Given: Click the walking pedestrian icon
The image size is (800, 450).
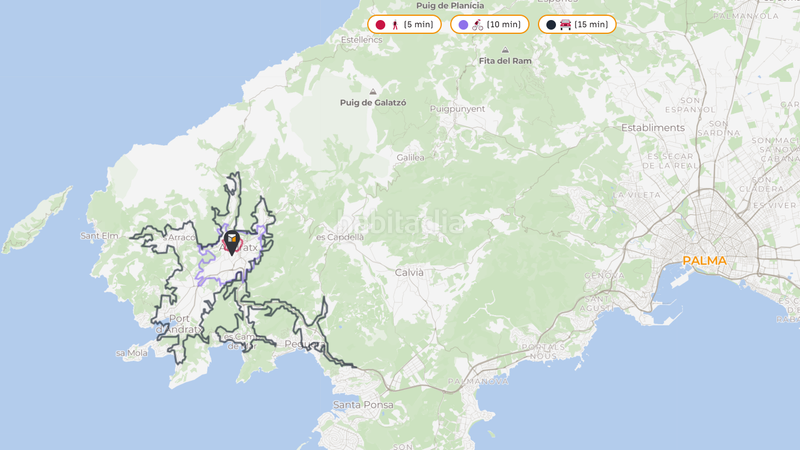Looking at the screenshot, I should click(394, 24).
